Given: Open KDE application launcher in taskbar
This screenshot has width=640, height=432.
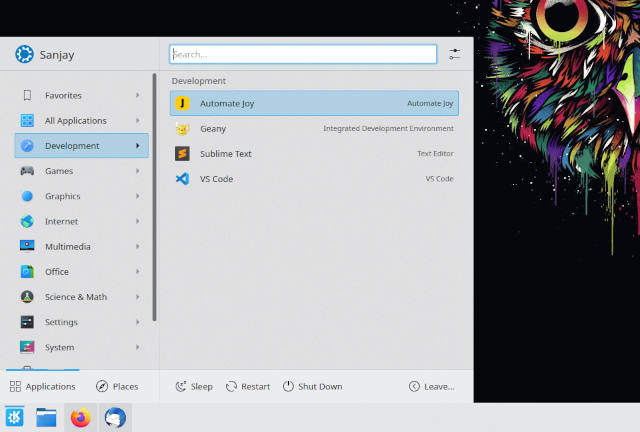Looking at the screenshot, I should click(15, 417).
